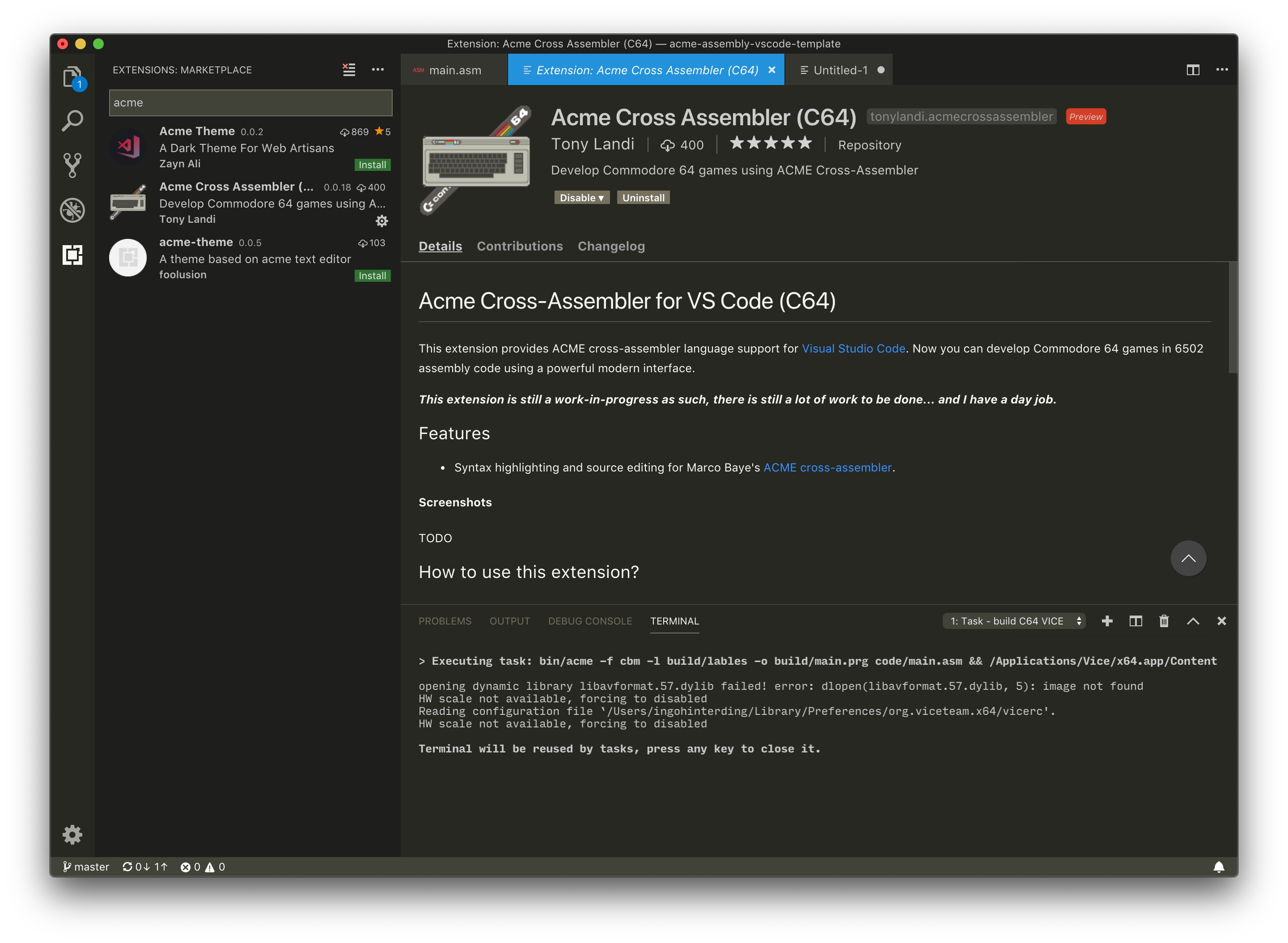
Task: Open the Changelog tab
Action: 611,246
